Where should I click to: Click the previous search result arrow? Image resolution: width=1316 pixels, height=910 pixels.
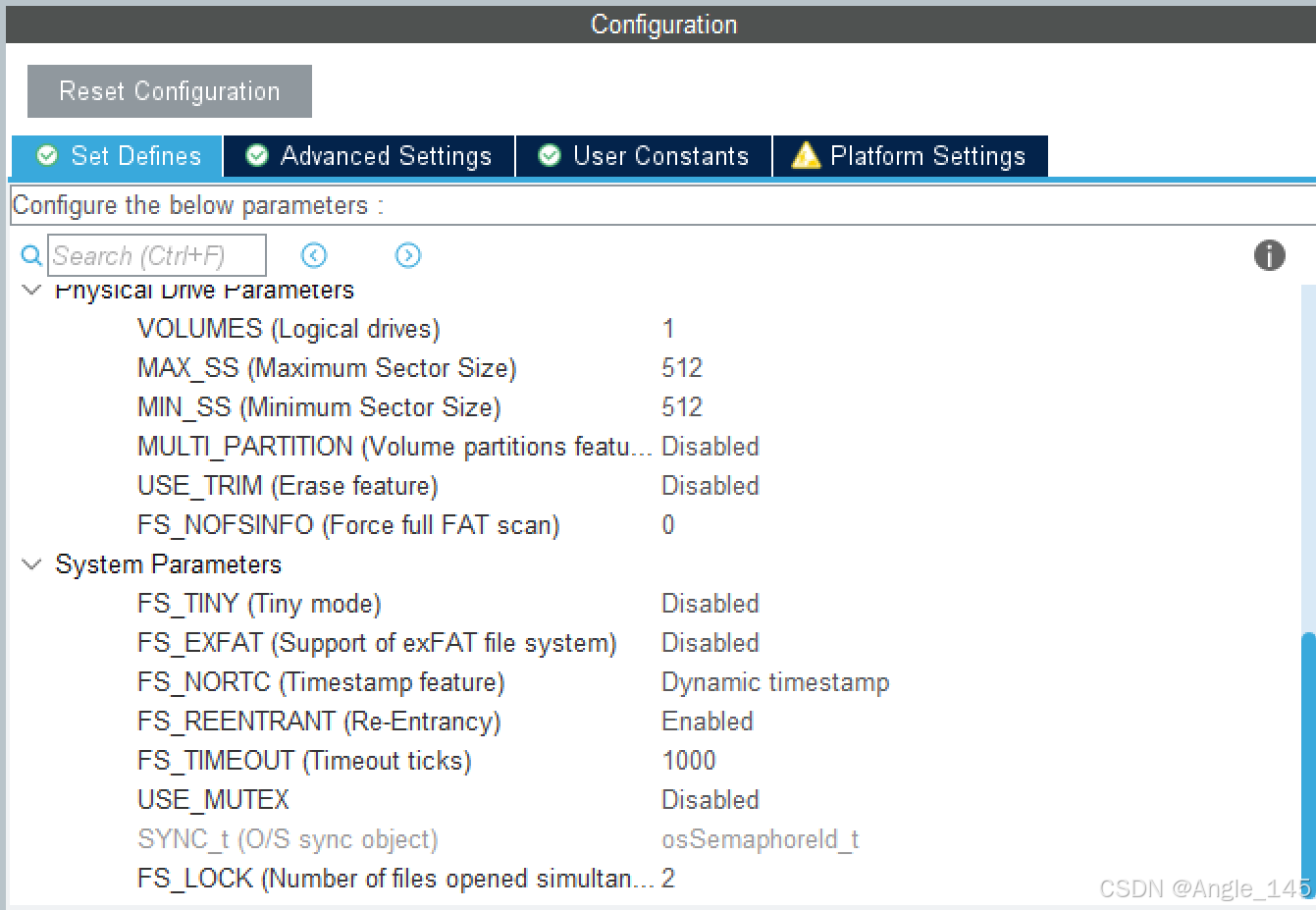point(313,255)
